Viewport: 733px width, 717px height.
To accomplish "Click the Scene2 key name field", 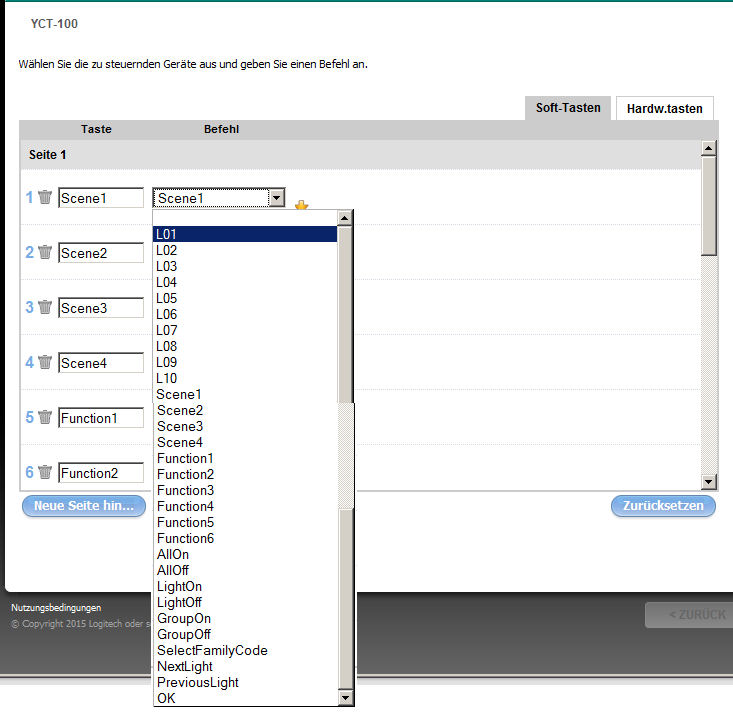I will 100,253.
